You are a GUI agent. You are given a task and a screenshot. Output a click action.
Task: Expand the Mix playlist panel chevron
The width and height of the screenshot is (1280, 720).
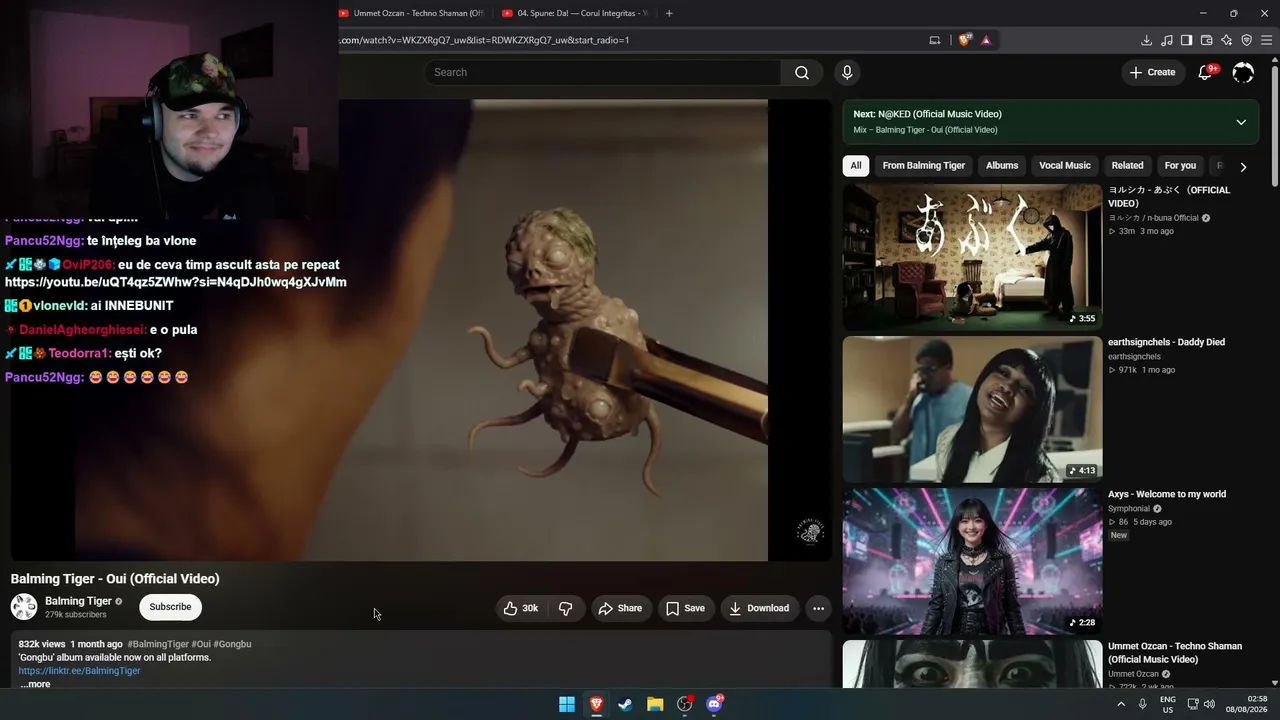[x=1241, y=122]
